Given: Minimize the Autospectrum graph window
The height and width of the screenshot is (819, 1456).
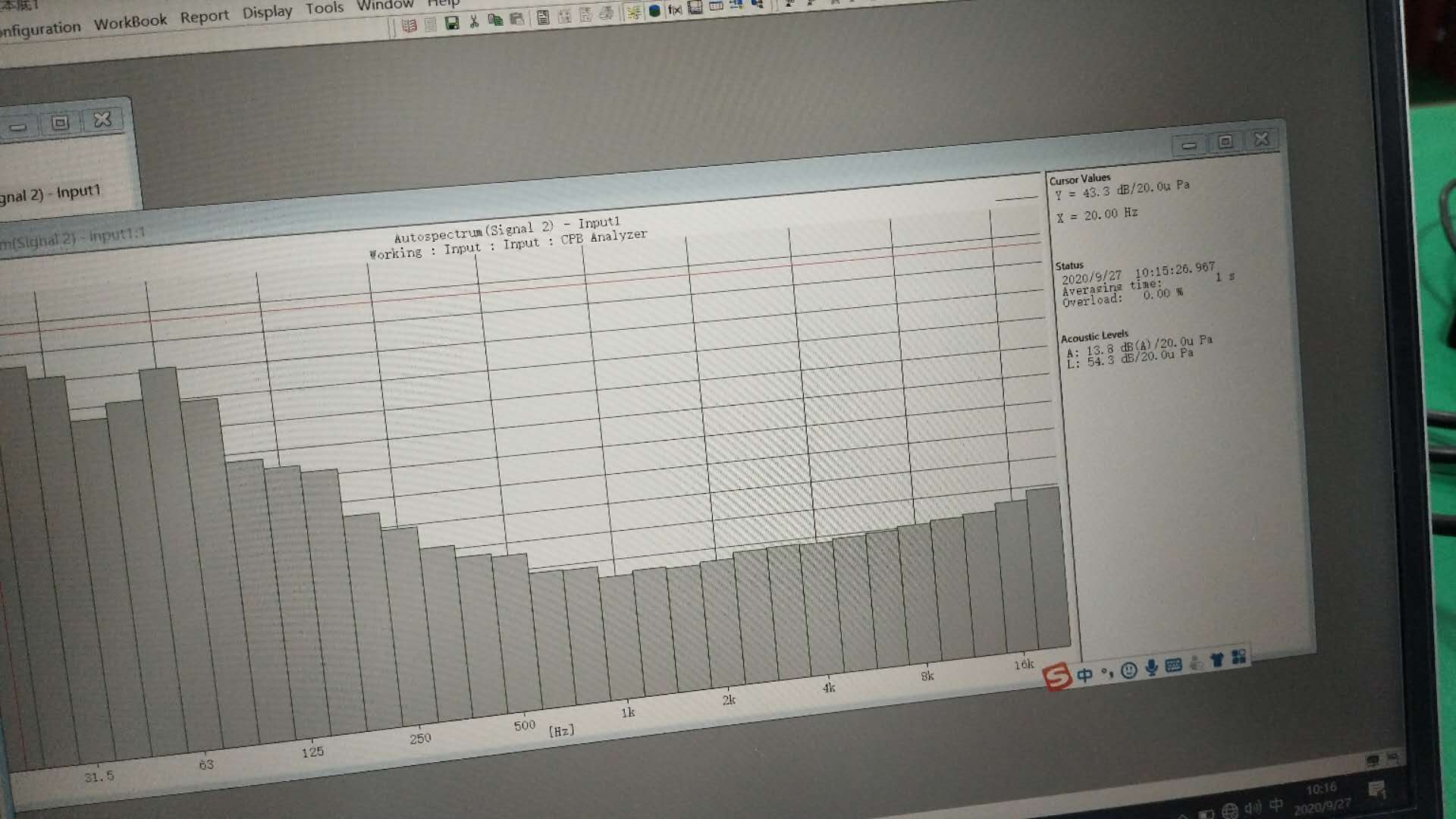Looking at the screenshot, I should click(x=1189, y=145).
